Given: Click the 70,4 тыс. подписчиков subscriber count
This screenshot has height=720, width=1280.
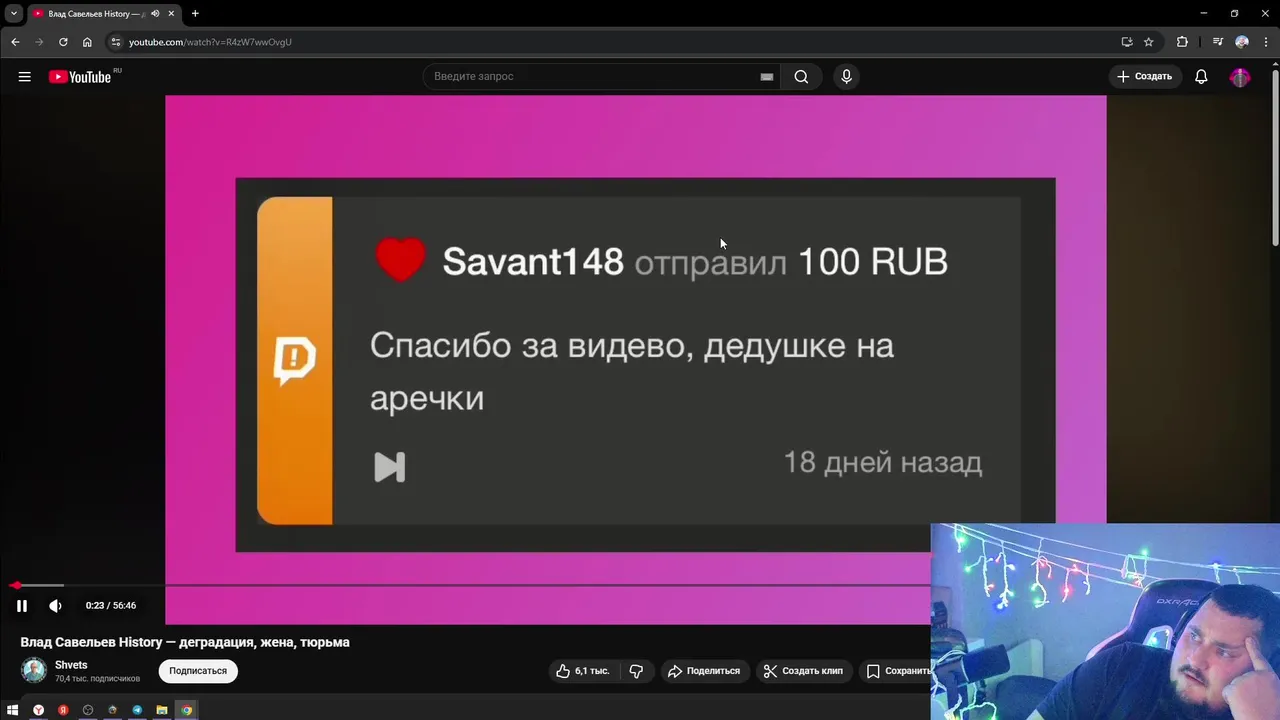Looking at the screenshot, I should (97, 679).
